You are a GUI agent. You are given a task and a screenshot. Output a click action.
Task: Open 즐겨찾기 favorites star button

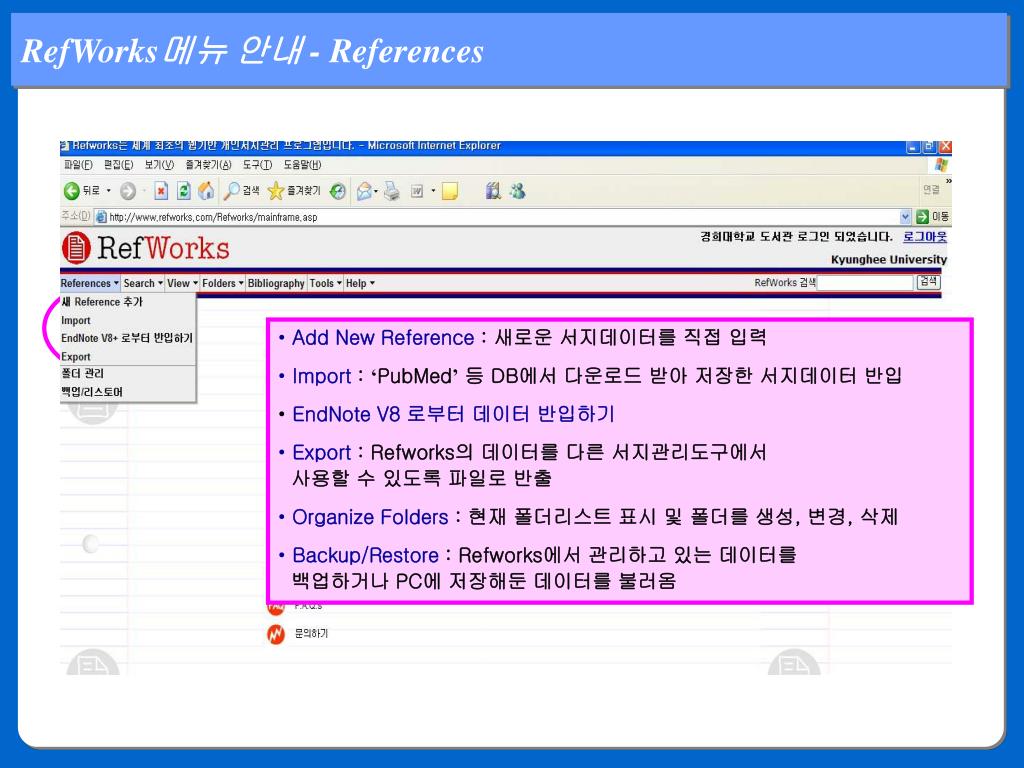[295, 191]
